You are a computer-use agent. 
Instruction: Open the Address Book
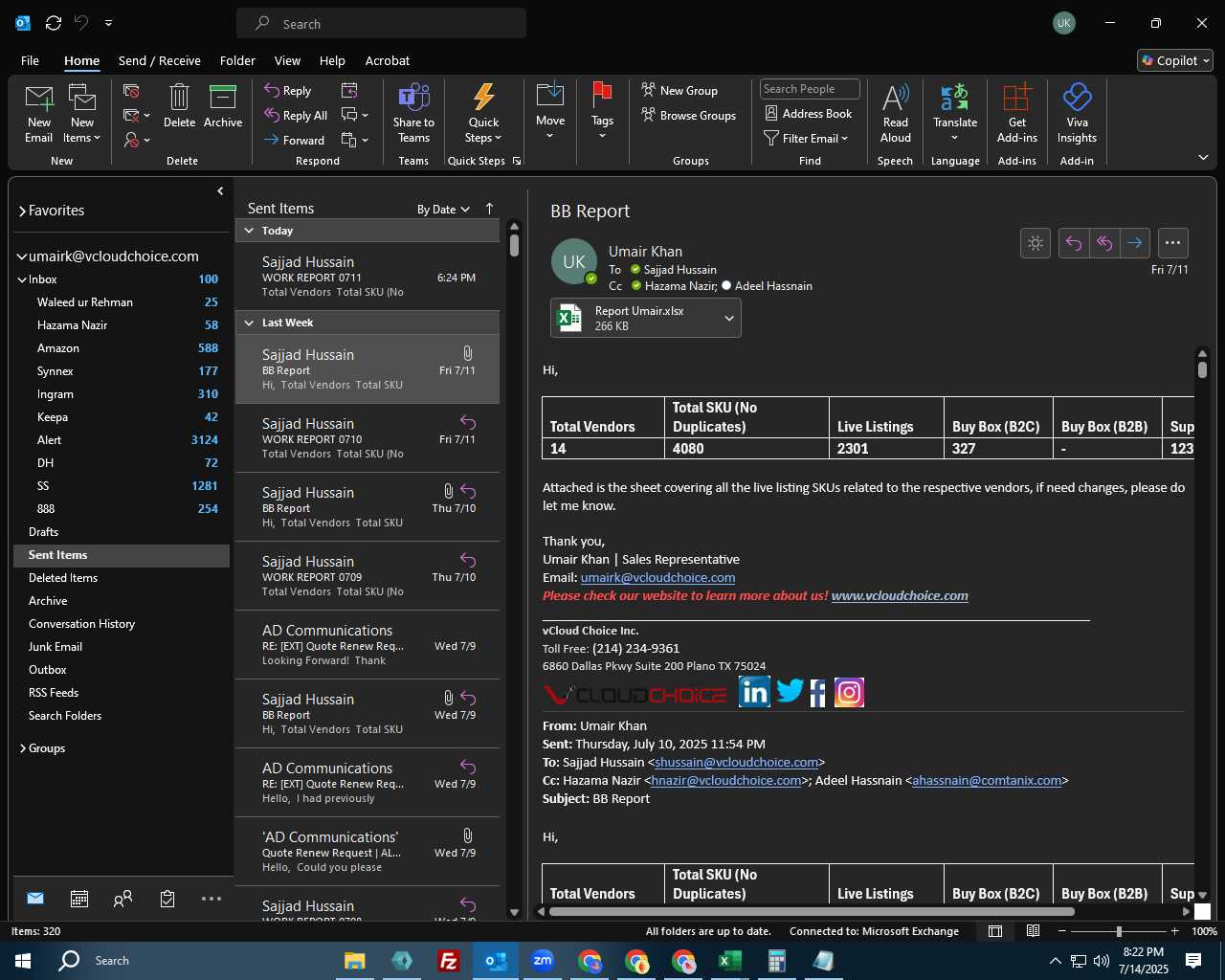coord(809,114)
